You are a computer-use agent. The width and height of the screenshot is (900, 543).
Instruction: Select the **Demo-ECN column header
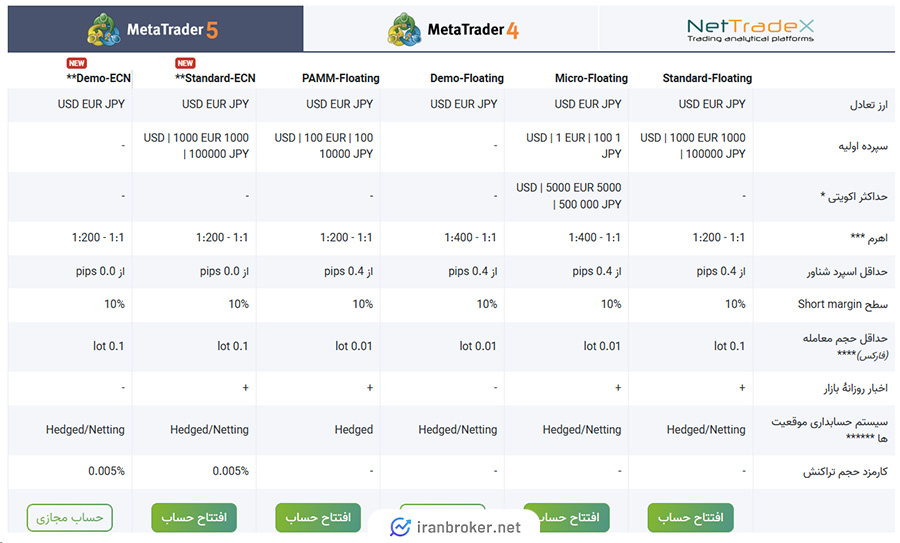click(x=99, y=78)
